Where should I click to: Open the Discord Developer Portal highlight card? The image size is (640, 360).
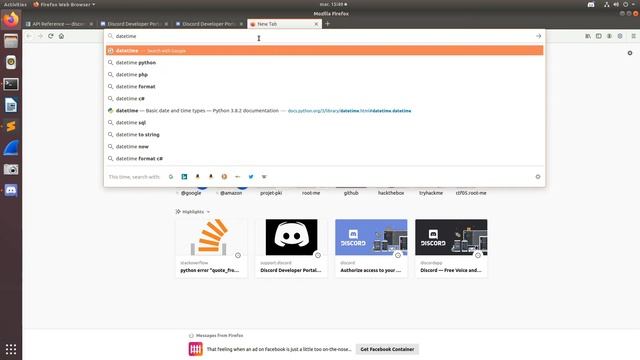[x=291, y=248]
